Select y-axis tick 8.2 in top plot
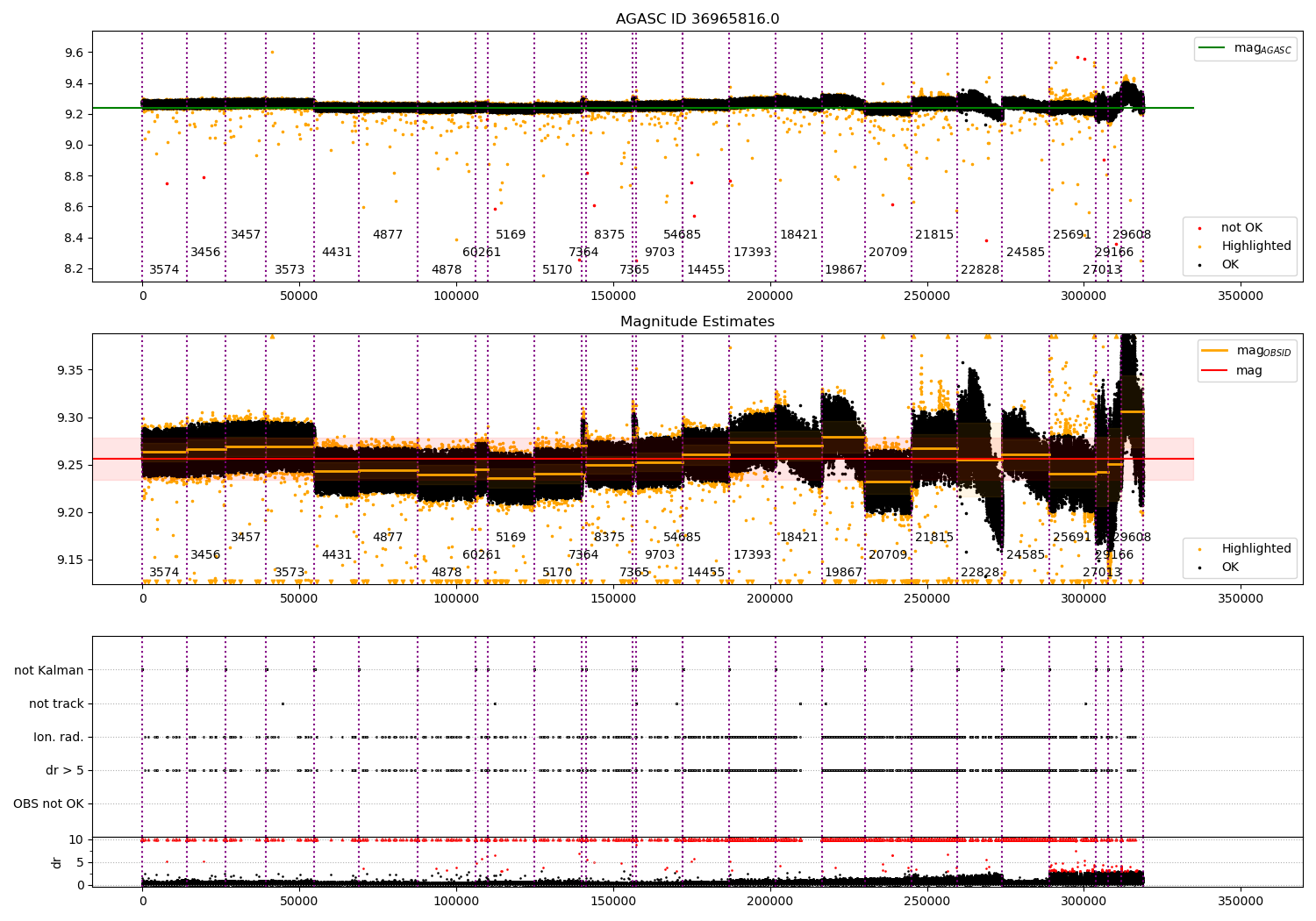This screenshot has width=1316, height=921. coord(74,269)
